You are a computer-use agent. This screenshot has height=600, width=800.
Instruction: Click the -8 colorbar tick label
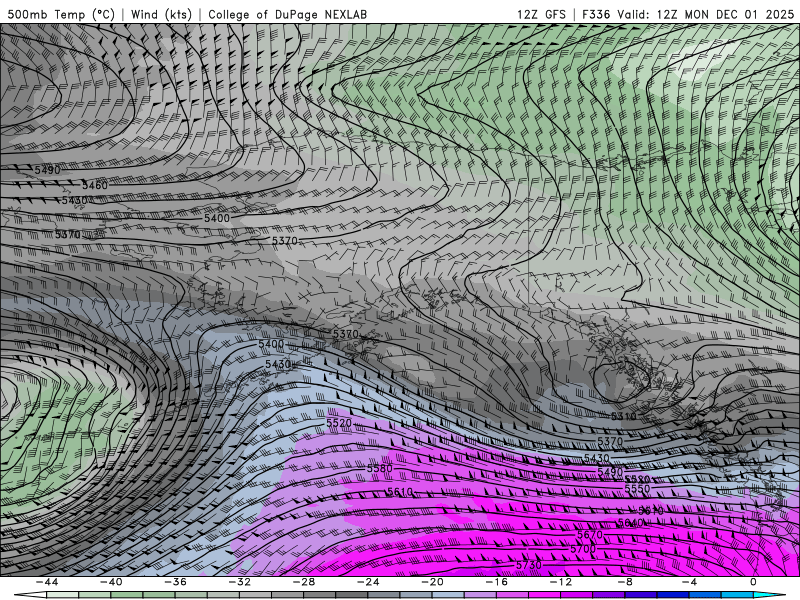pyautogui.click(x=626, y=582)
